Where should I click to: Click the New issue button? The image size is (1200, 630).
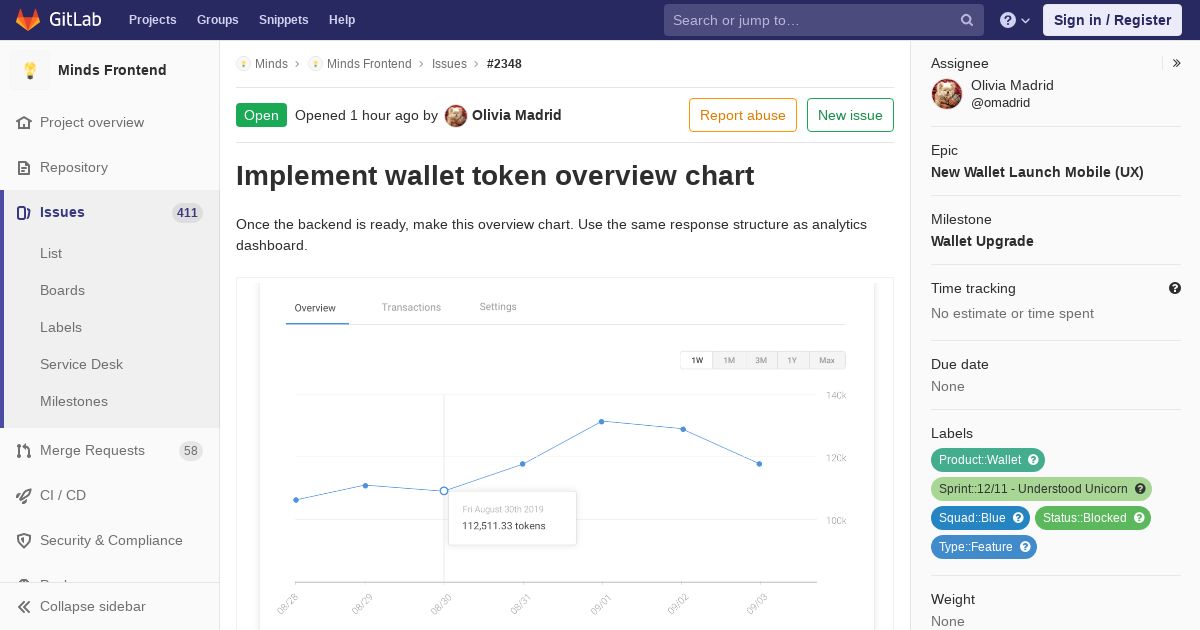(x=850, y=115)
